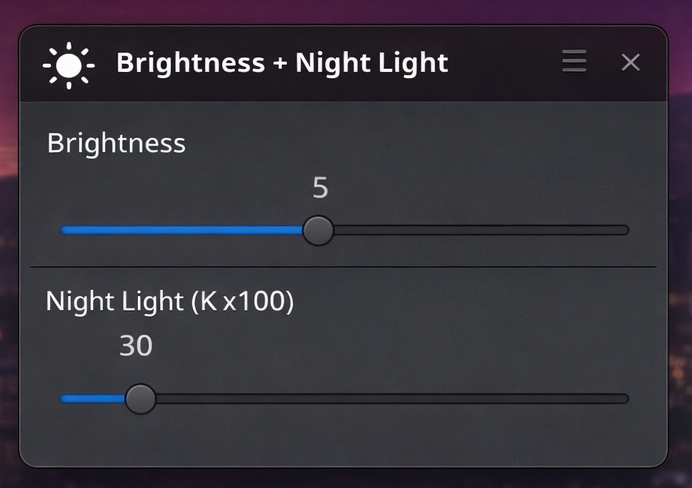Set Night Light to maximum at track's right end

(626, 398)
